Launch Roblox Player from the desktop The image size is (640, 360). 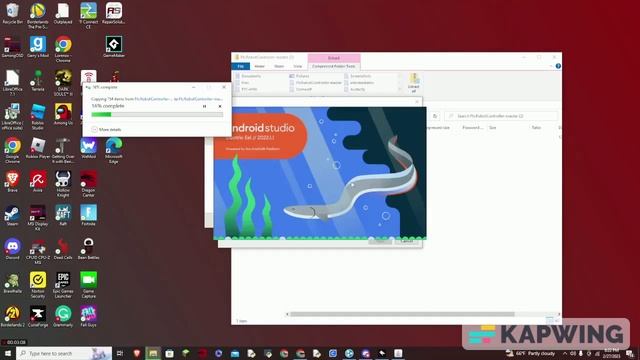tap(38, 148)
